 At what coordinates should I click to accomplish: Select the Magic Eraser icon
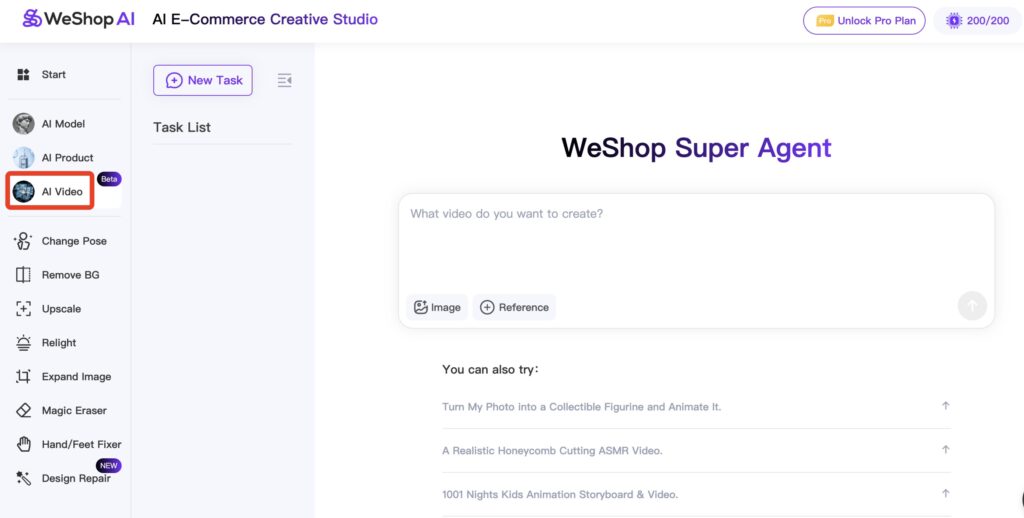coord(23,411)
